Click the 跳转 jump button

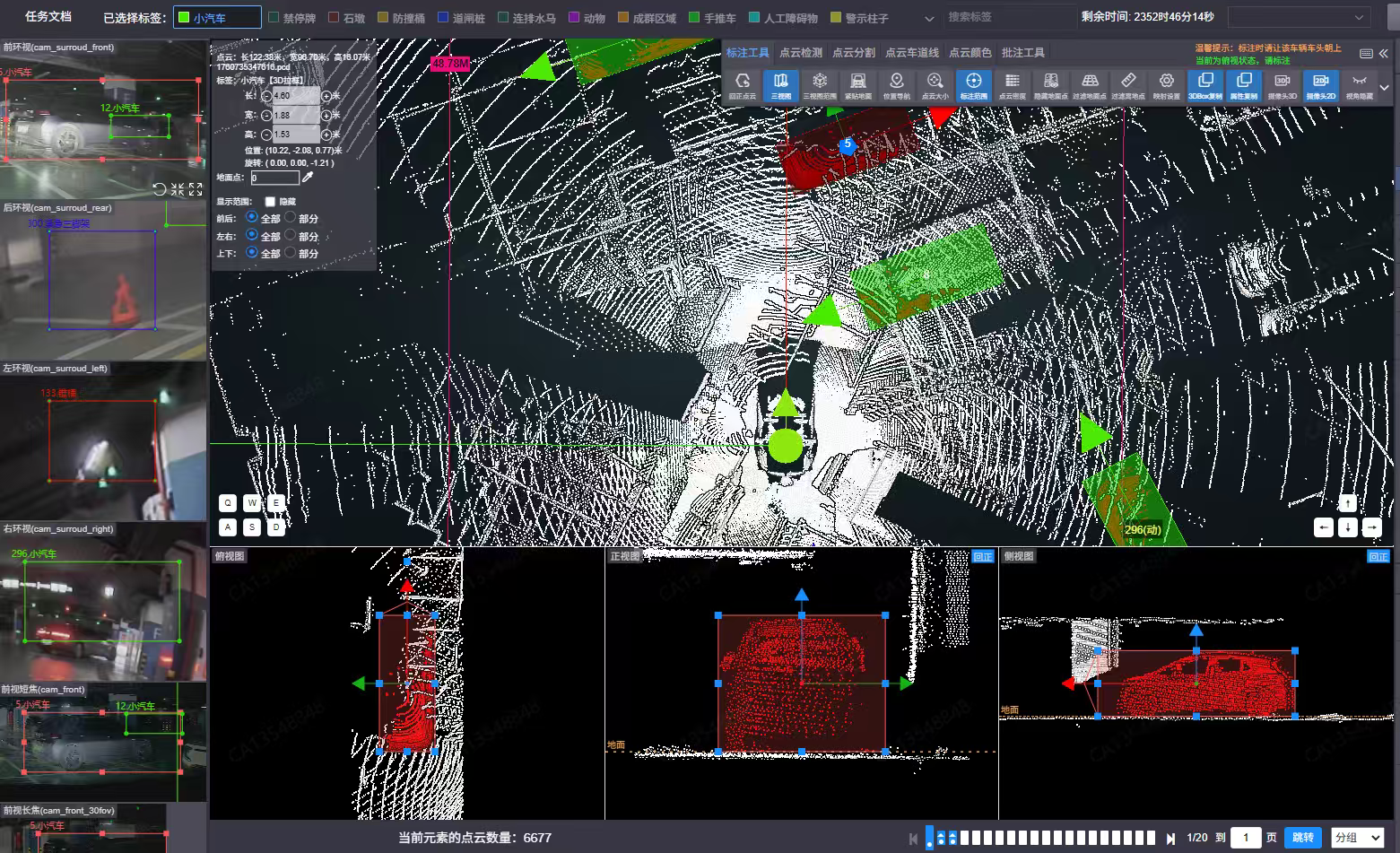point(1303,838)
